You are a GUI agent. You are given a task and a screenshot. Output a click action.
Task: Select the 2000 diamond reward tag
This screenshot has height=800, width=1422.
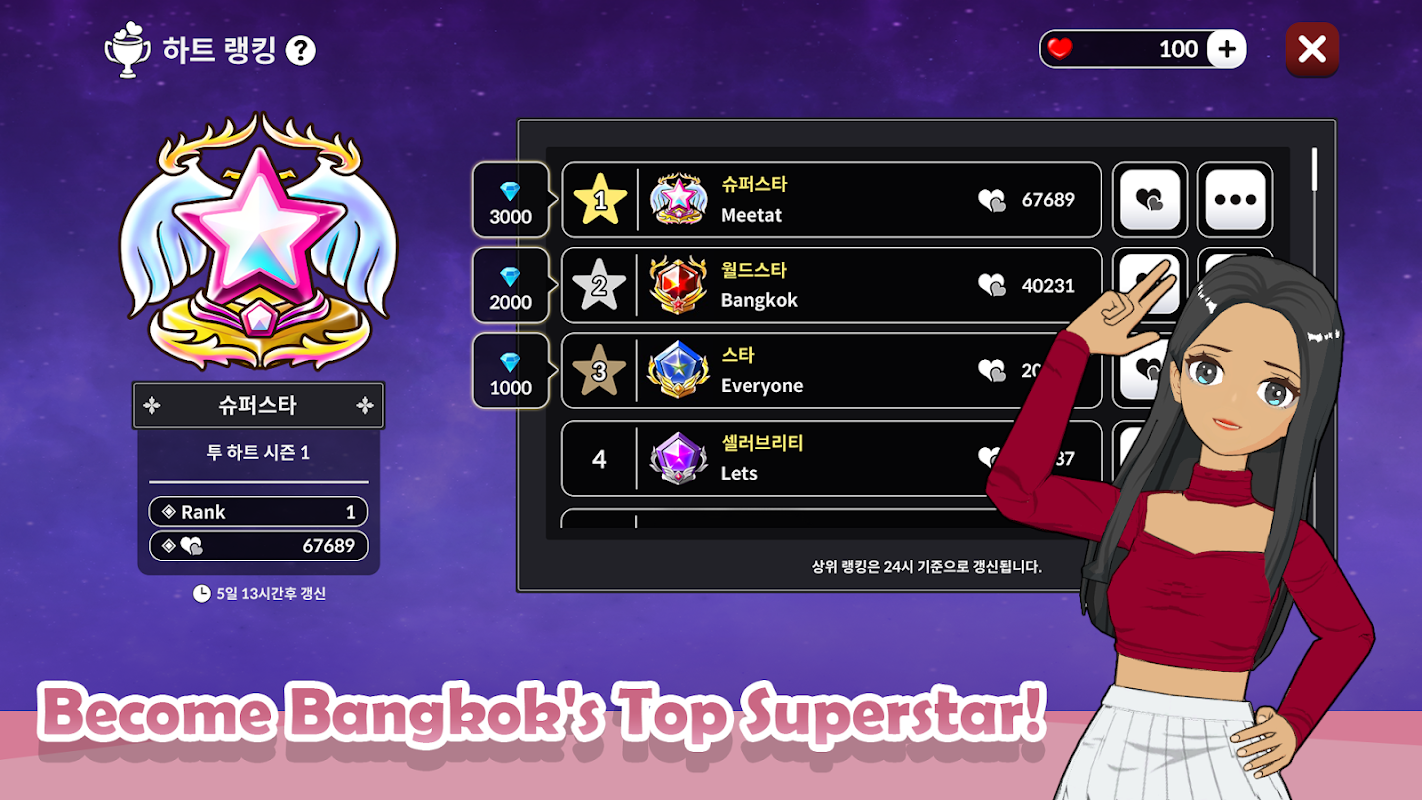(x=511, y=286)
